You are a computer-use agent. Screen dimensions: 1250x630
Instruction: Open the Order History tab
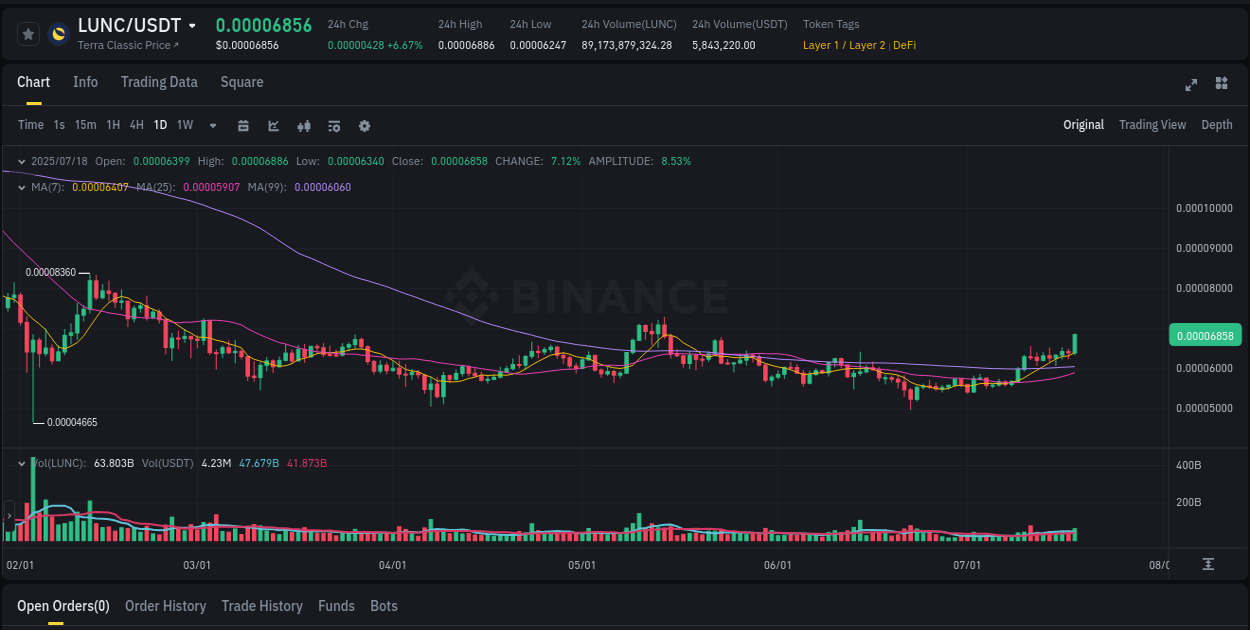point(165,606)
